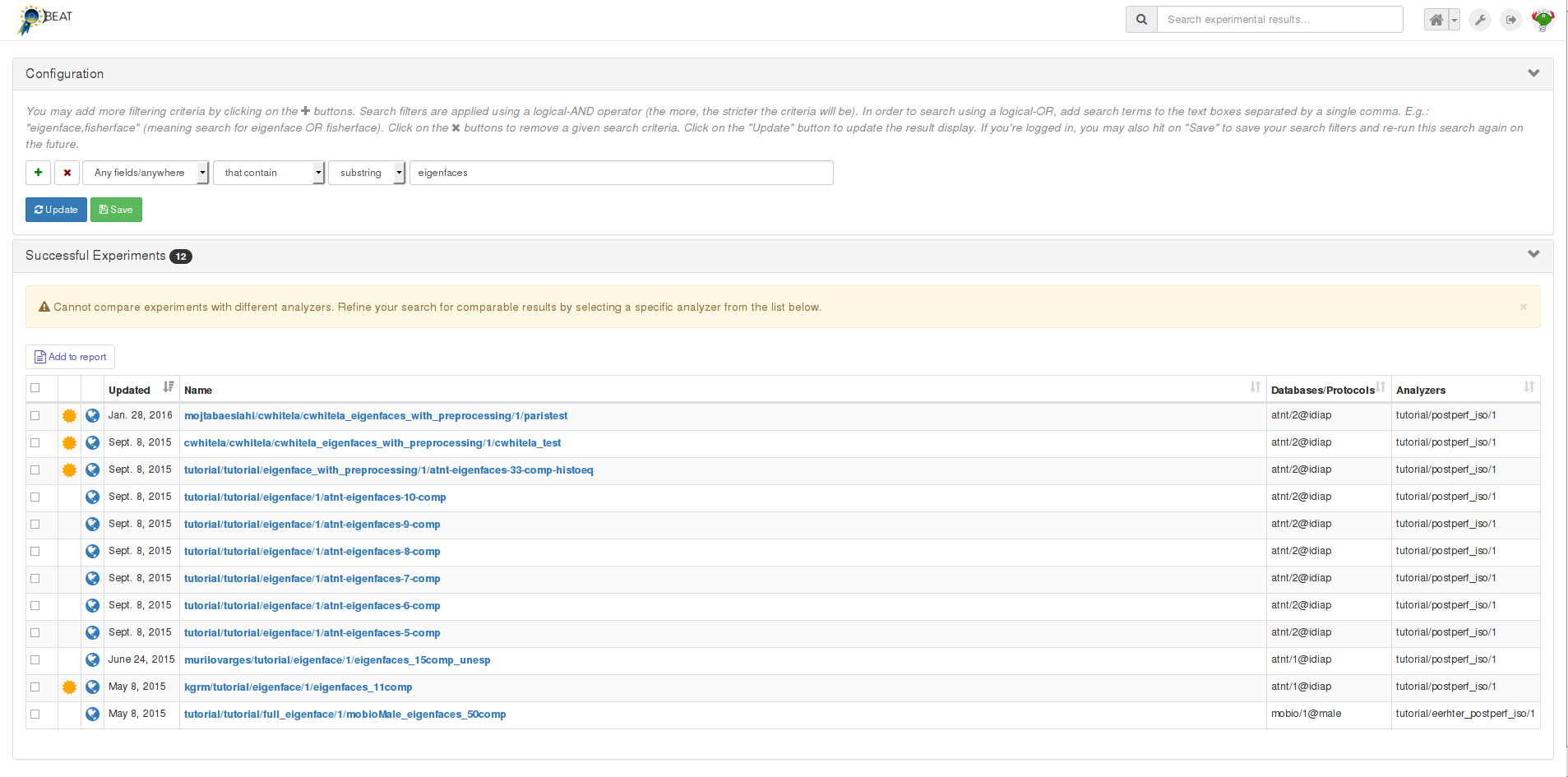1568x777 pixels.
Task: Open the kgrm/tutorial/eigenfaces_11comp experiment link
Action: (x=298, y=687)
